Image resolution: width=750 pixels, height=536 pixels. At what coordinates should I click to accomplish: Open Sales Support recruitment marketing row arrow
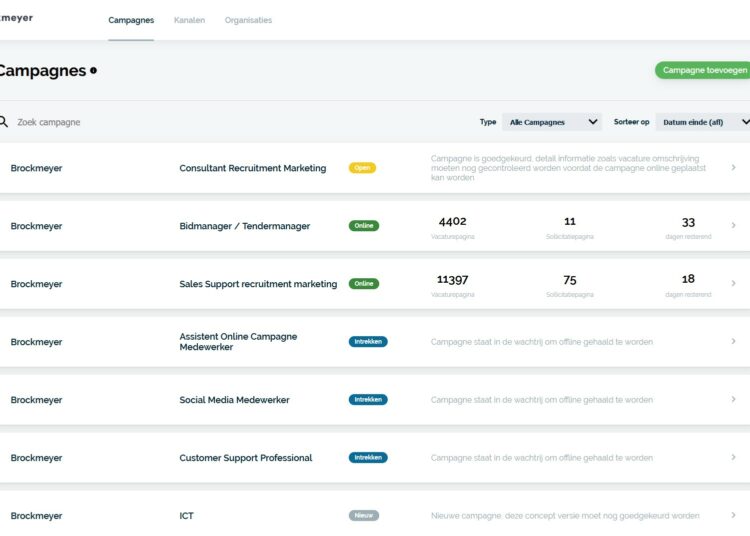[733, 284]
